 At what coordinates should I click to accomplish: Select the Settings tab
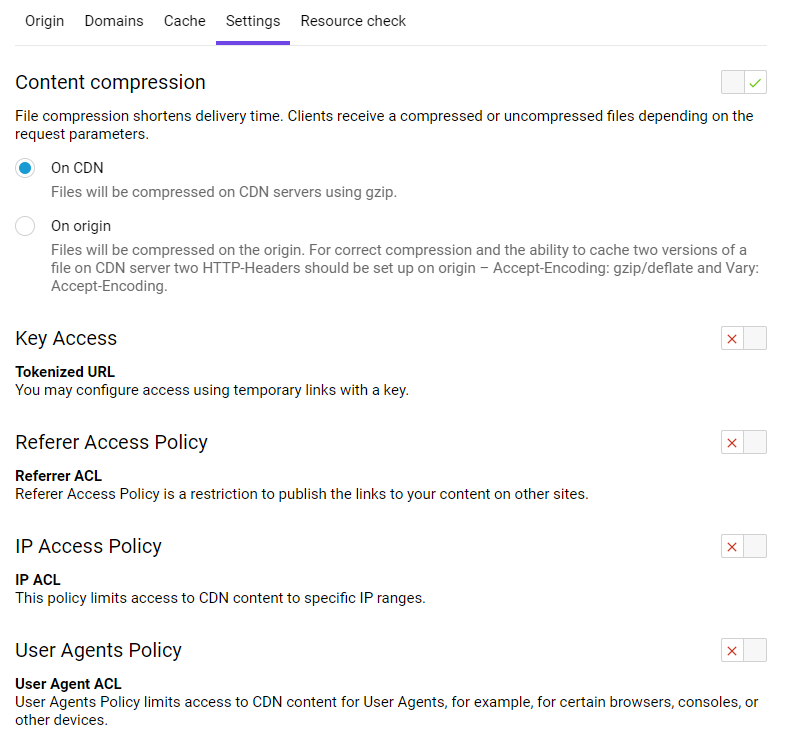pyautogui.click(x=253, y=21)
